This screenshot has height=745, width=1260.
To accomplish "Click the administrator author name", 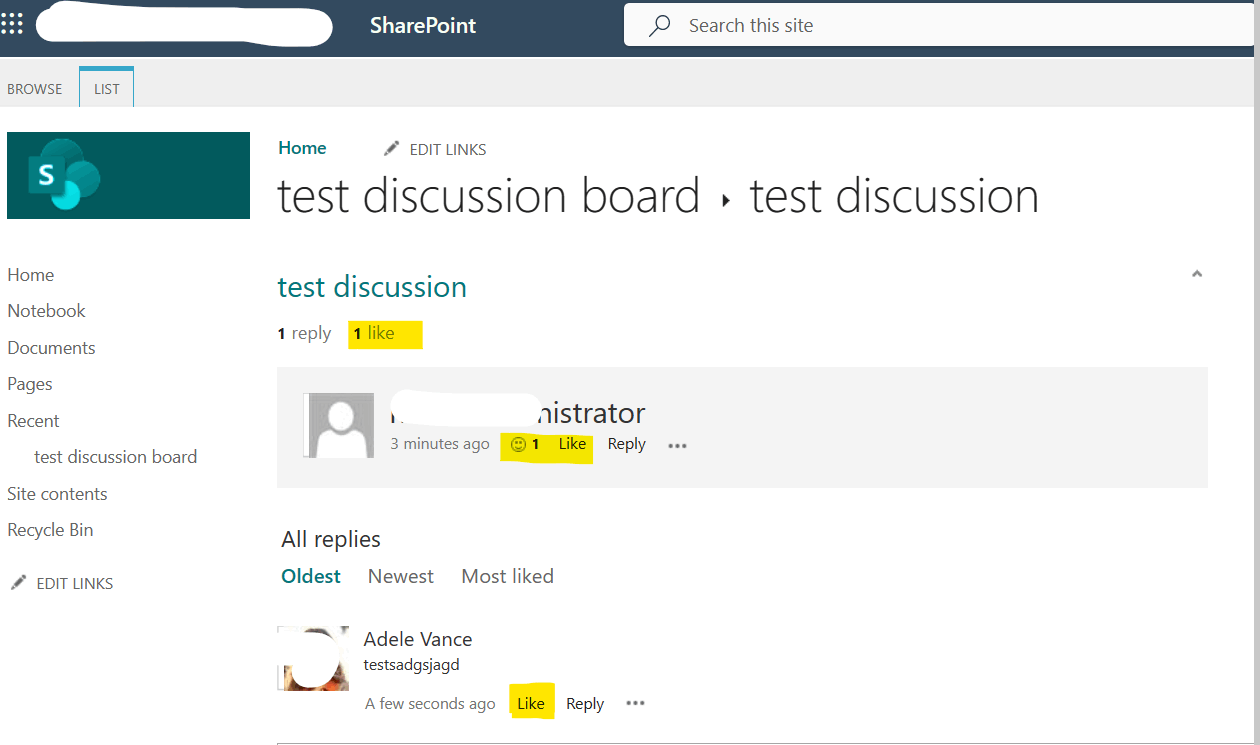I will [x=518, y=412].
